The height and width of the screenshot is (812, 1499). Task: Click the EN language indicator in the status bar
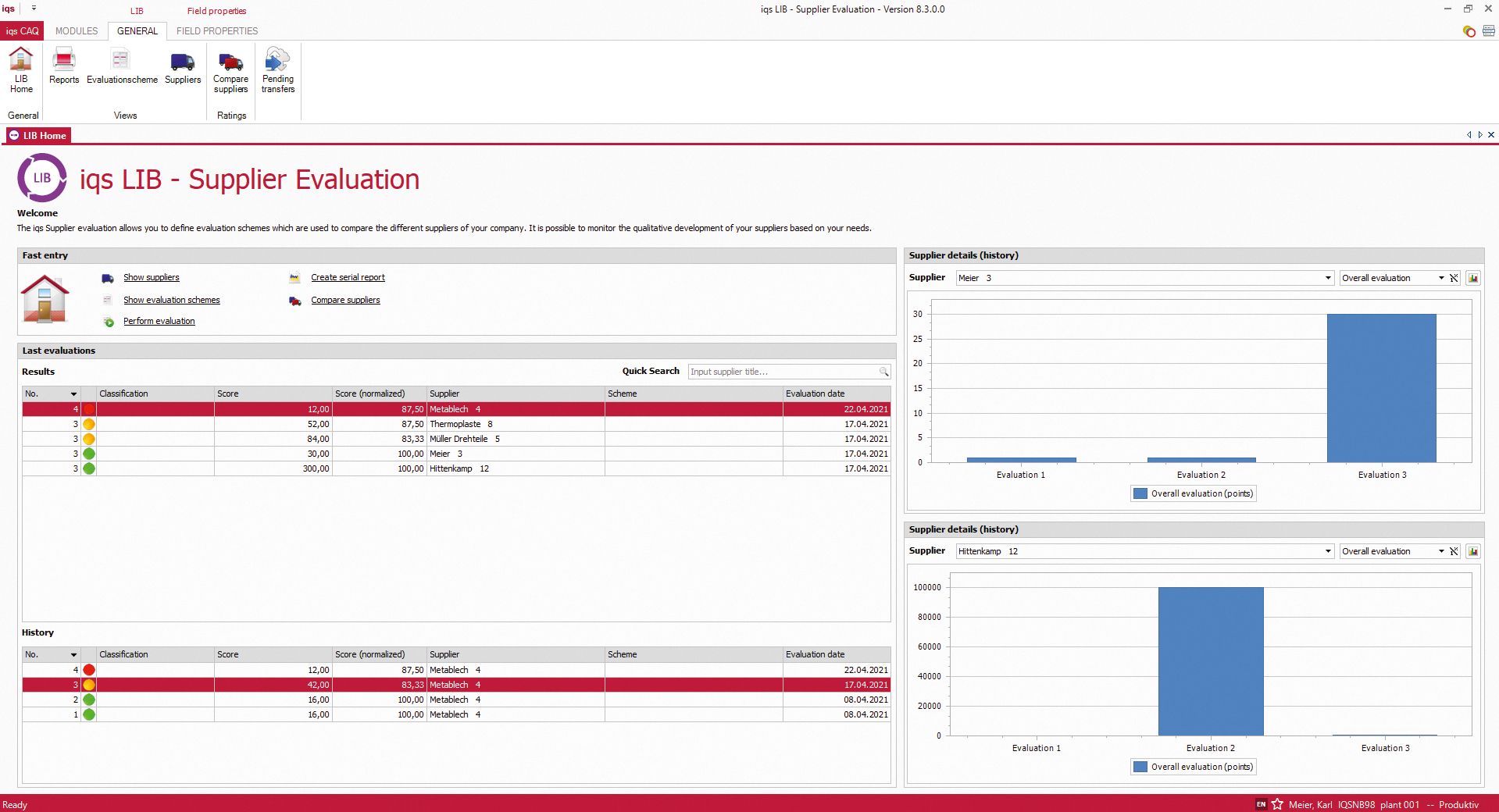coord(1261,804)
